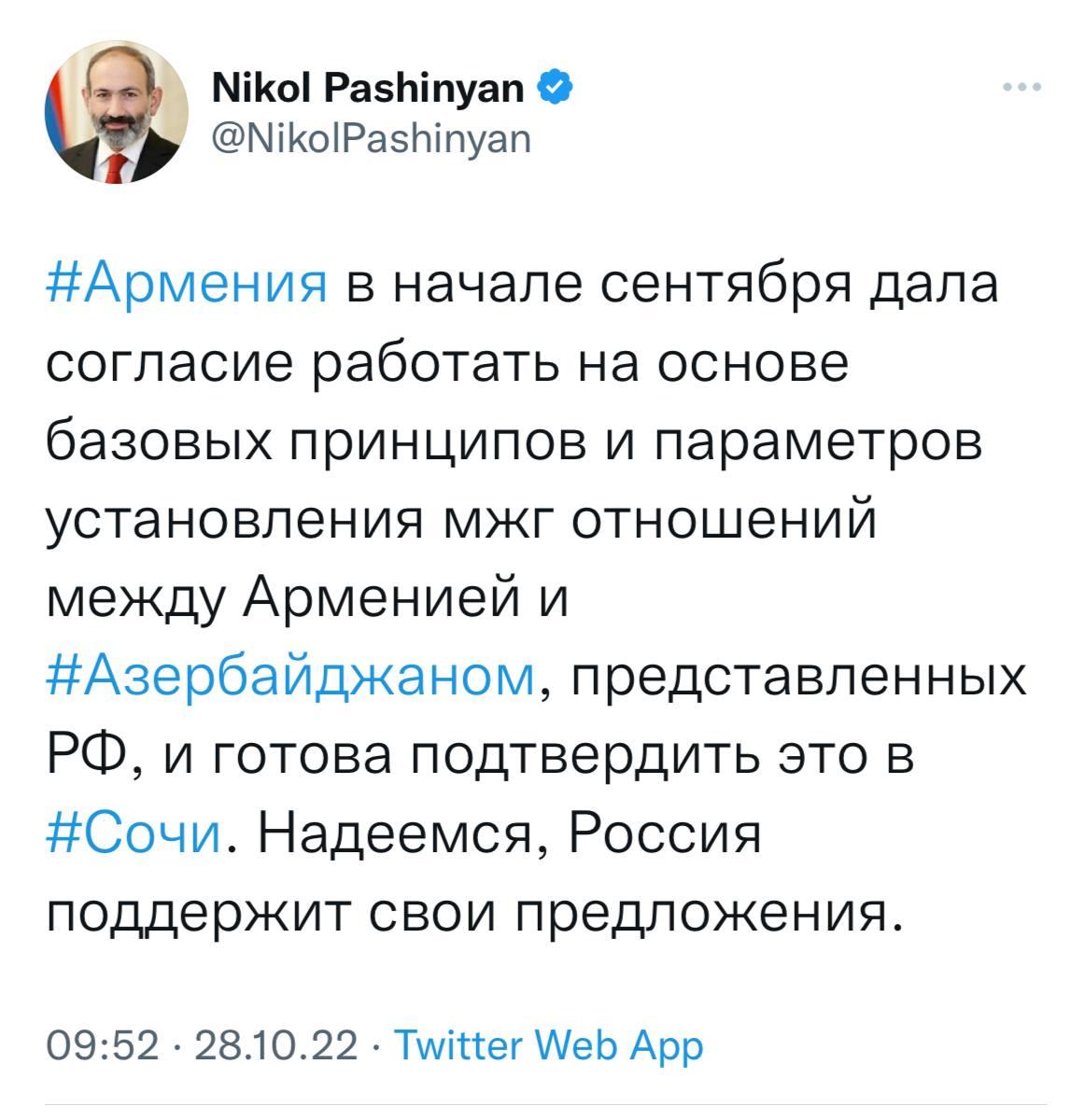Open the tweet's three-dot More menu

1022,88
